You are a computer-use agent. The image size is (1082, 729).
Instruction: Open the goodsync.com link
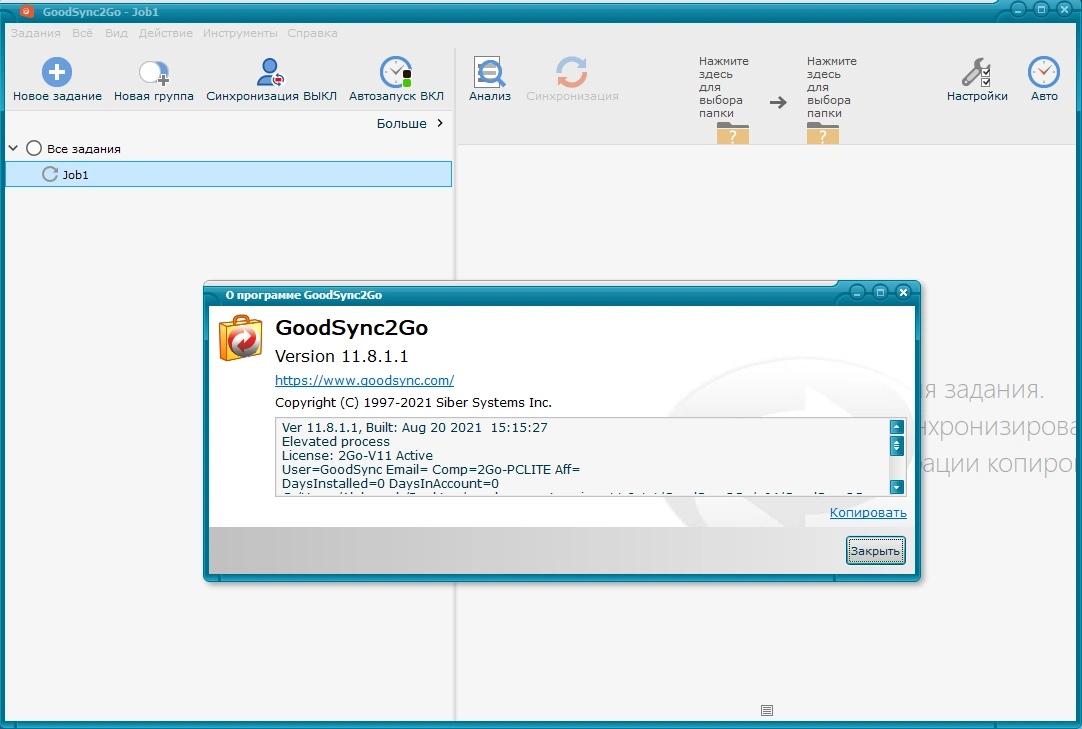[364, 380]
